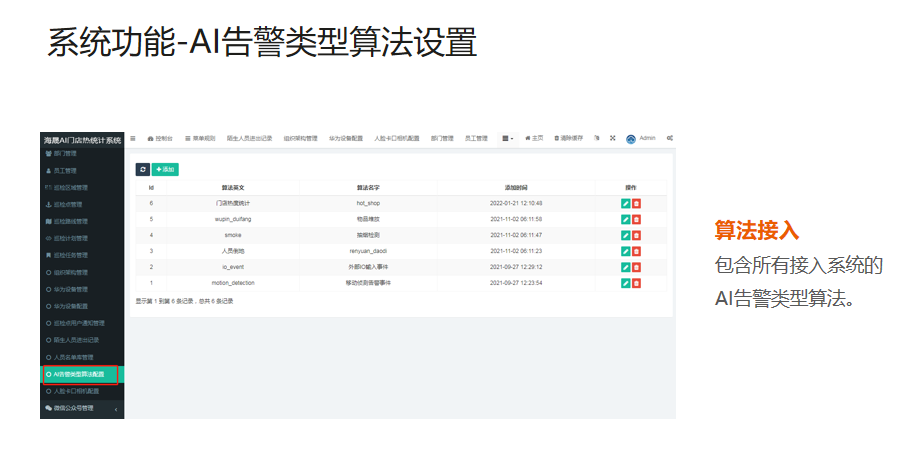This screenshot has width=919, height=455.
Task: Go to 主页 via top bar link
Action: tap(534, 138)
